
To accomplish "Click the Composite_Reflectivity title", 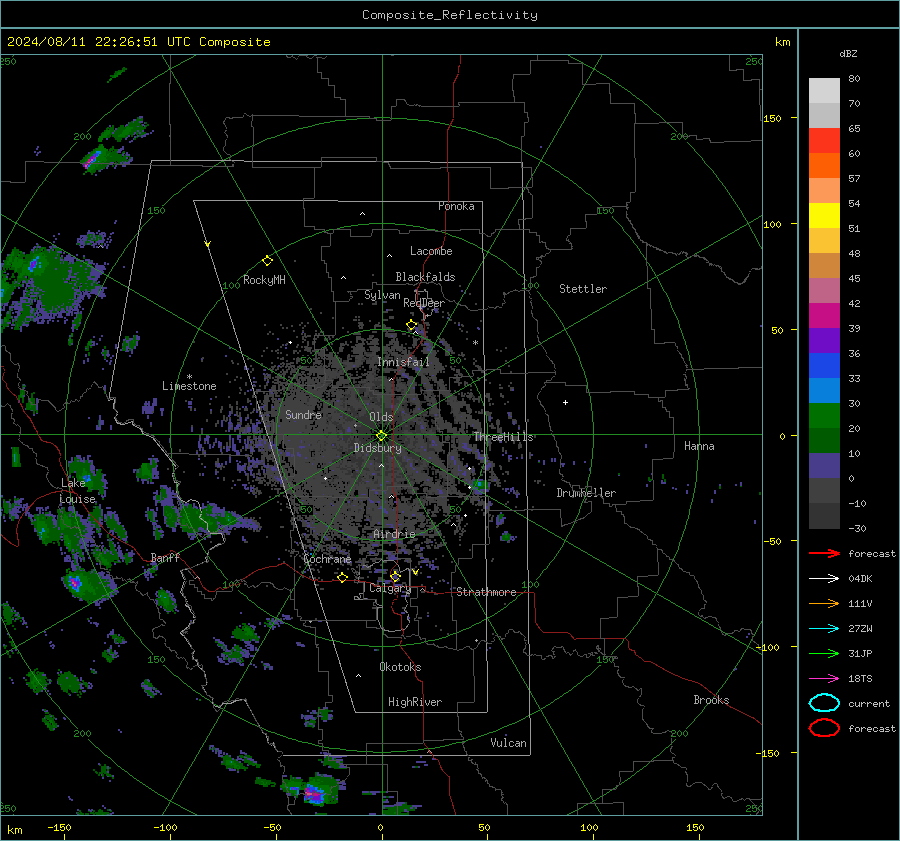I will [x=449, y=15].
